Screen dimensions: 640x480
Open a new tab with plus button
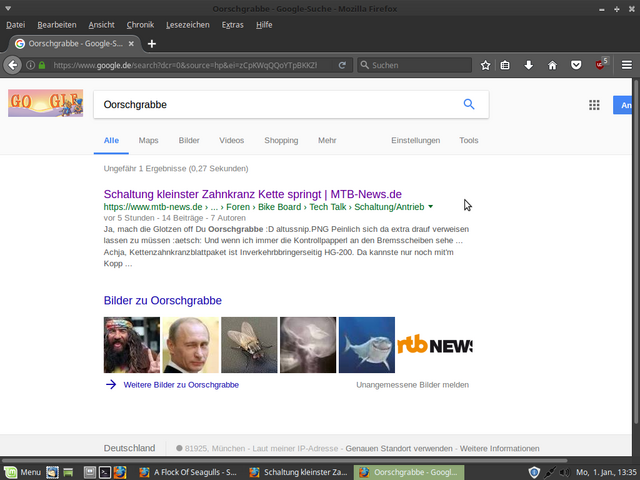tap(152, 44)
